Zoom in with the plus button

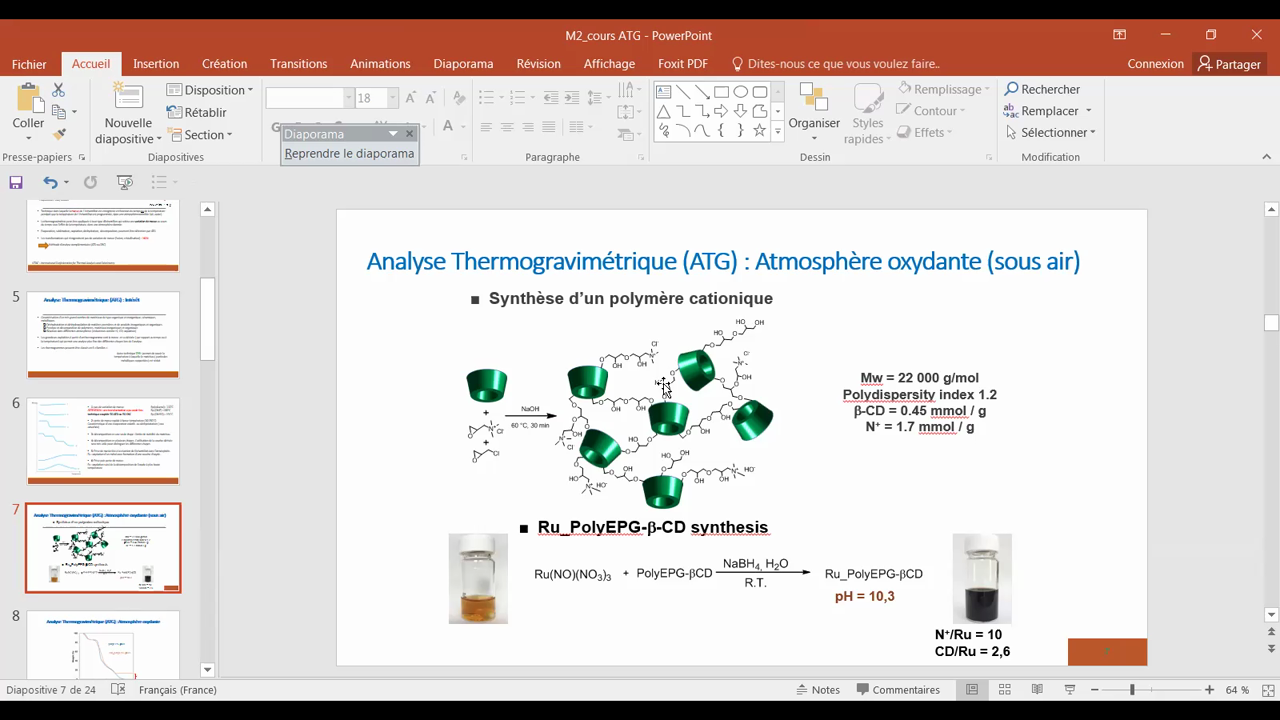pyautogui.click(x=1209, y=690)
